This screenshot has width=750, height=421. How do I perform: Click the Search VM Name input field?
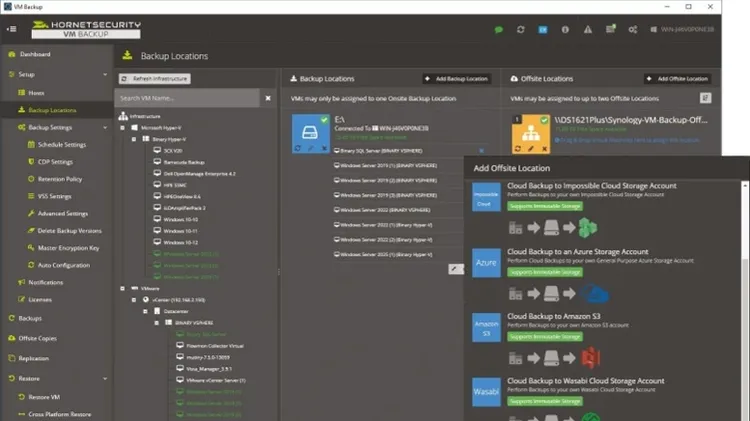pyautogui.click(x=187, y=98)
